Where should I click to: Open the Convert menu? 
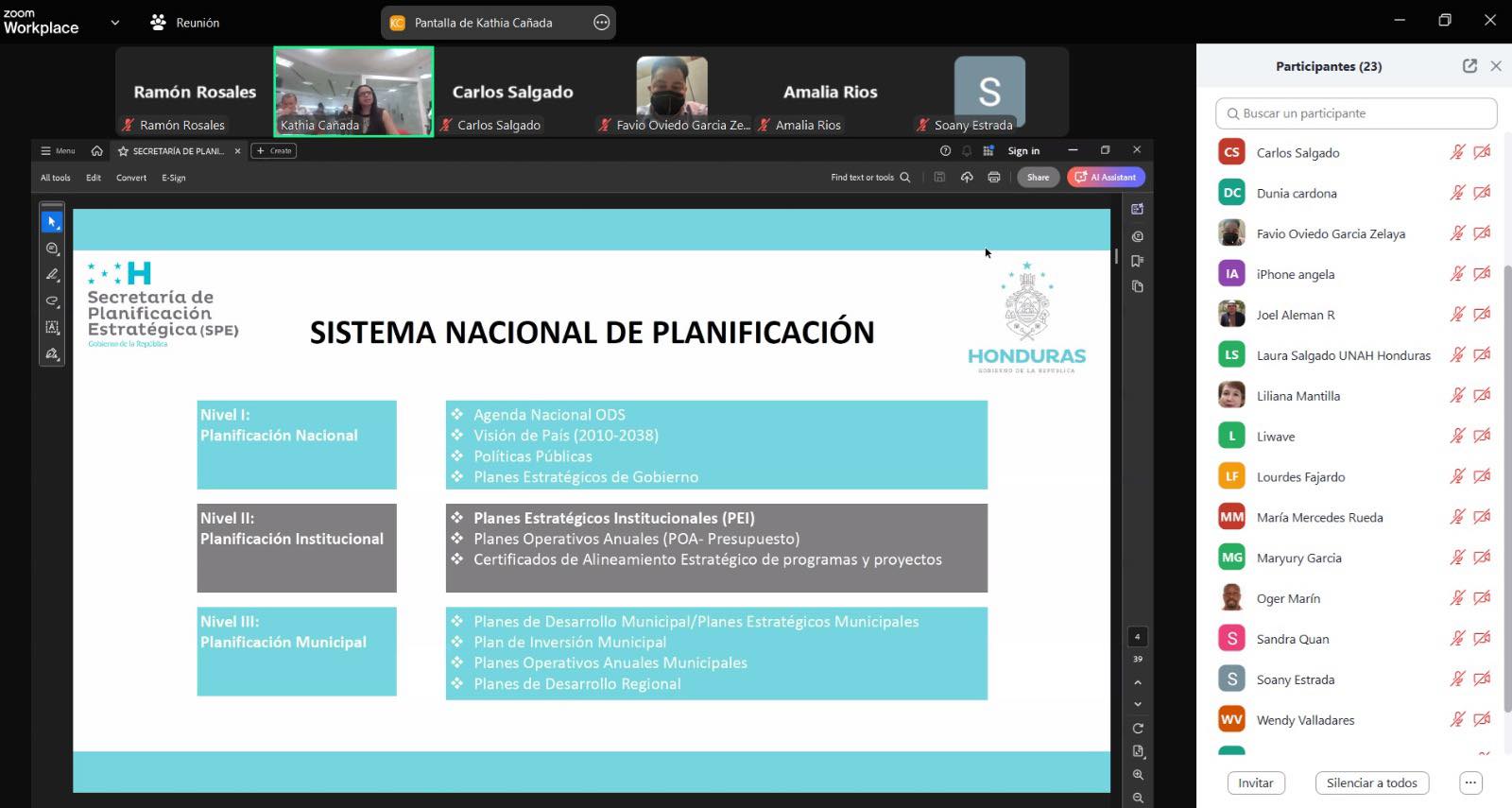(x=131, y=178)
